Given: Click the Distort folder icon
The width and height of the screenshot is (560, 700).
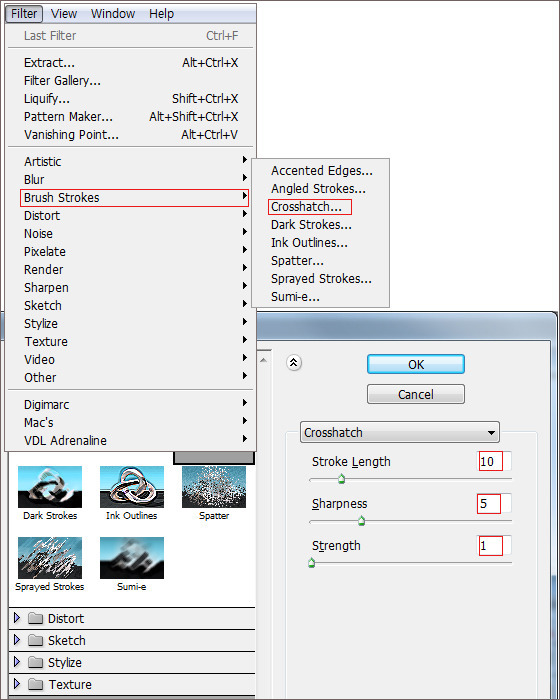Looking at the screenshot, I should 35,618.
